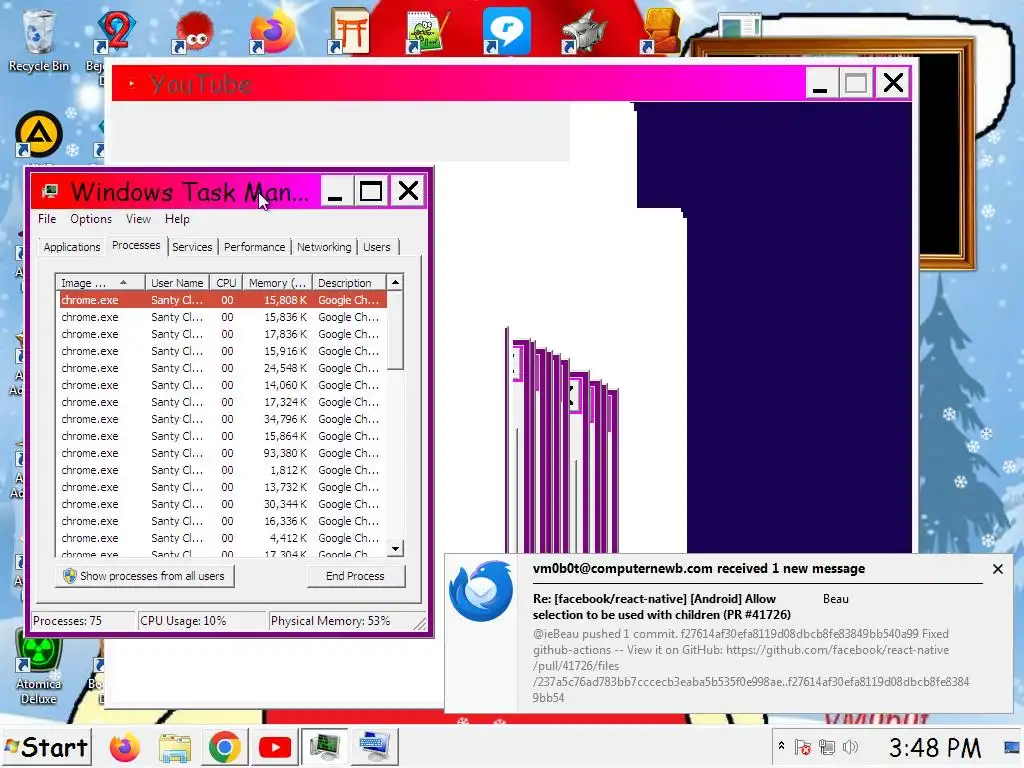Open the Recycle Bin desktop icon
1024x768 pixels.
[38, 39]
